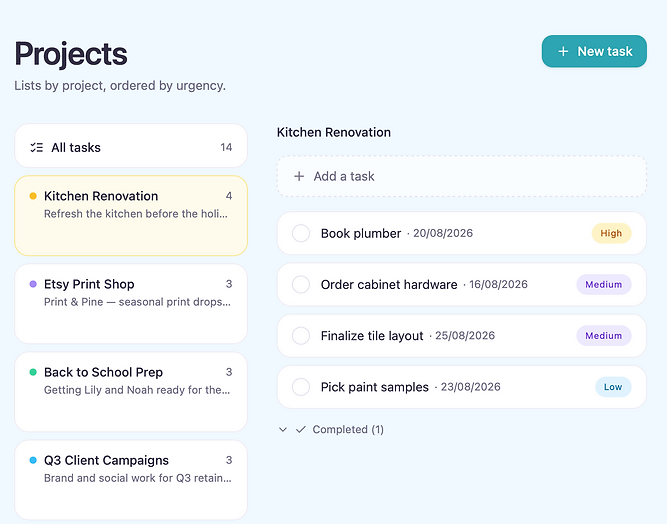This screenshot has width=667, height=524.
Task: Click the Low badge on Pick paint samples
Action: tap(613, 387)
